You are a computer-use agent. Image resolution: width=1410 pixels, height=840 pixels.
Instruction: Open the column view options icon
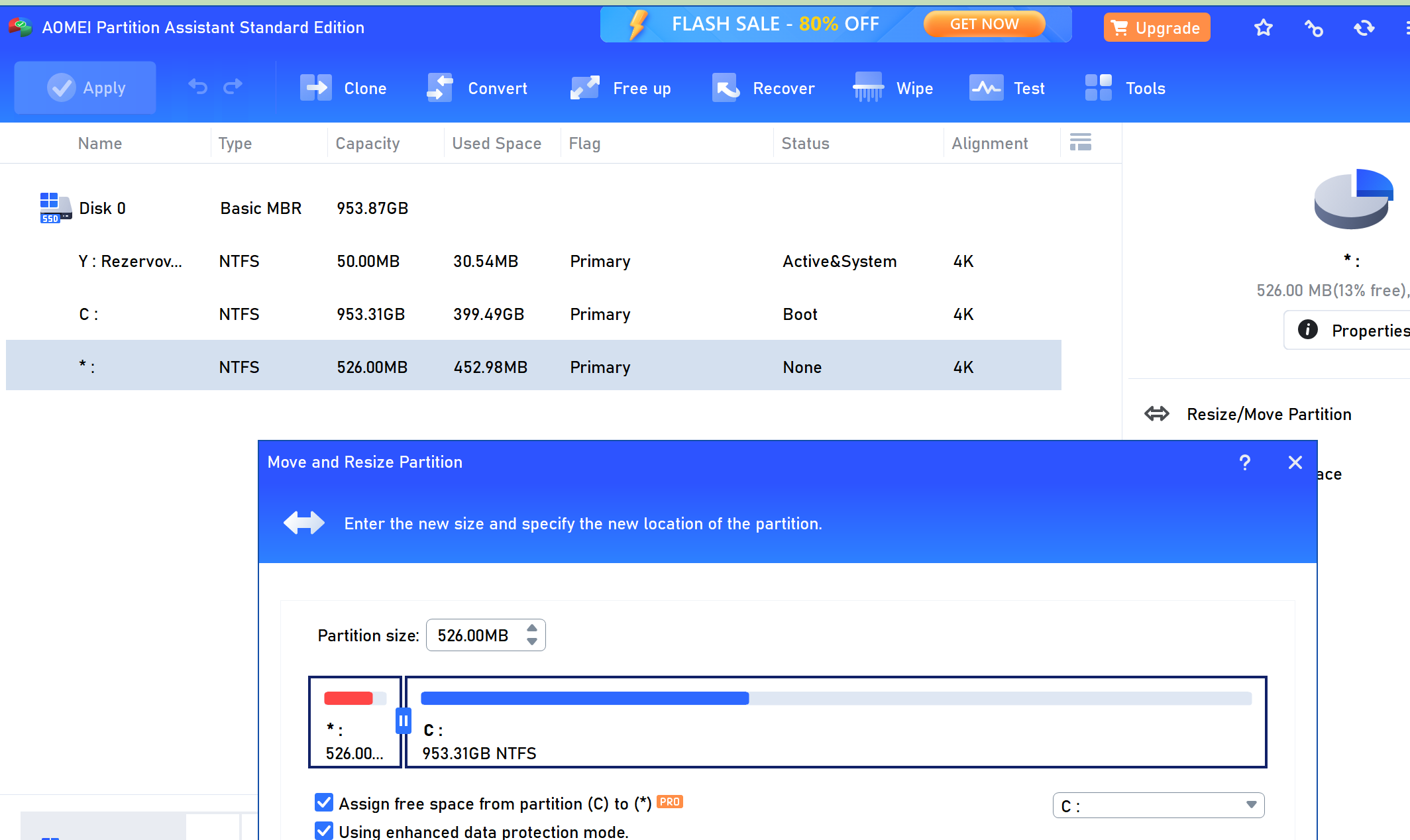[1080, 142]
